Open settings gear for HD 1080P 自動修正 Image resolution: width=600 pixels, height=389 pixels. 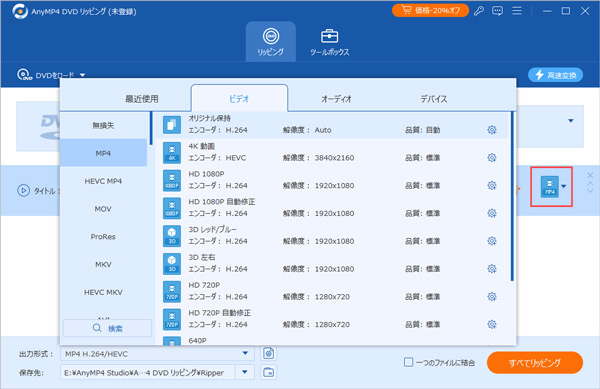pyautogui.click(x=492, y=213)
